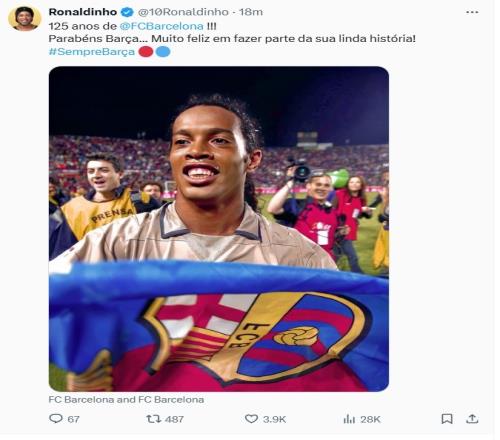View analytics via the bar chart icon

pyautogui.click(x=349, y=419)
